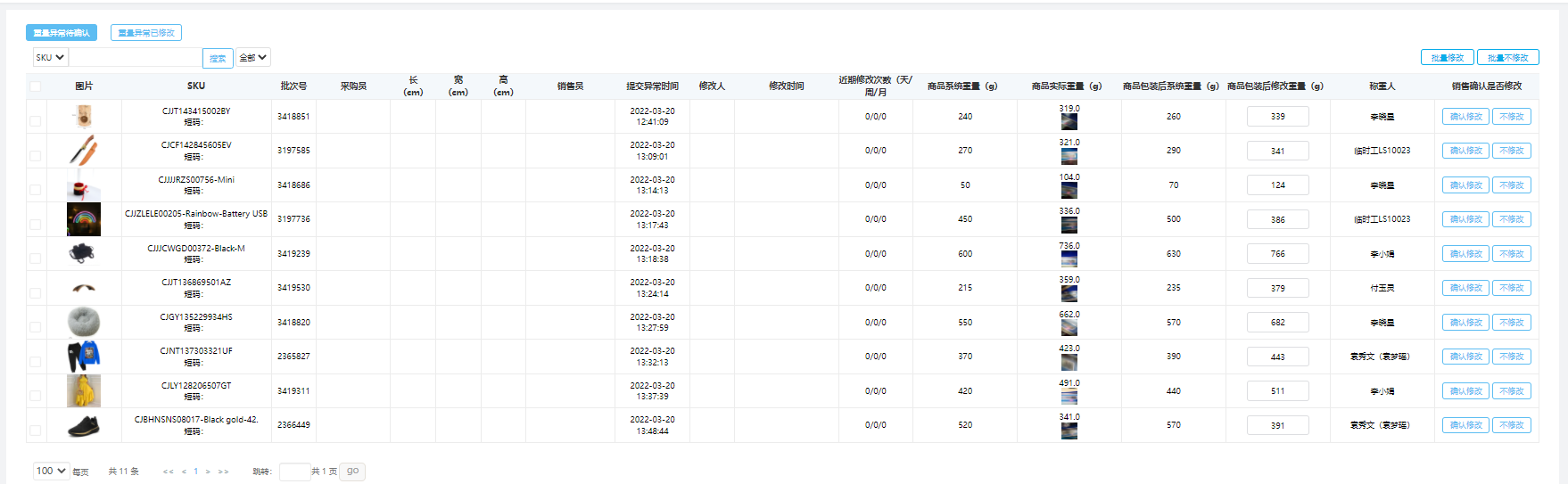Click batch number 2366449

click(293, 425)
